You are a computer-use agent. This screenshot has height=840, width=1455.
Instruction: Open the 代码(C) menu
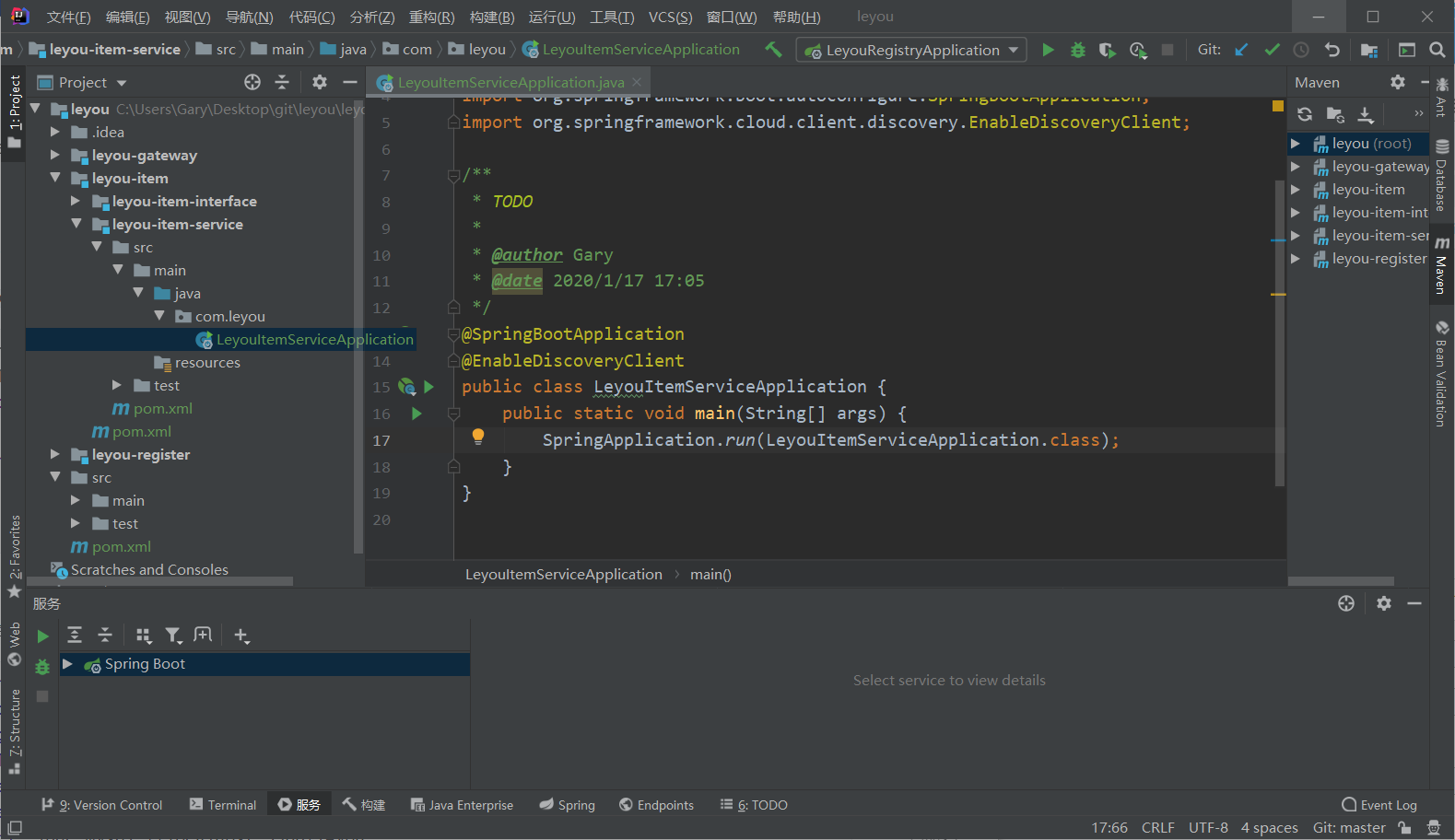click(x=311, y=17)
